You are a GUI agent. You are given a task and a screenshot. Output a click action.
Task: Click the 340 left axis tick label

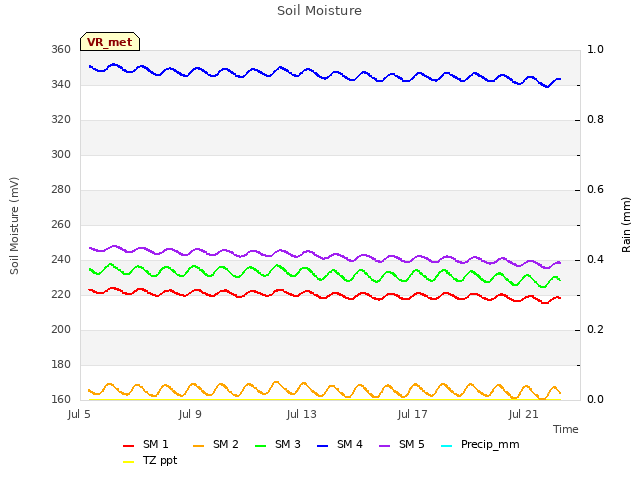(61, 84)
